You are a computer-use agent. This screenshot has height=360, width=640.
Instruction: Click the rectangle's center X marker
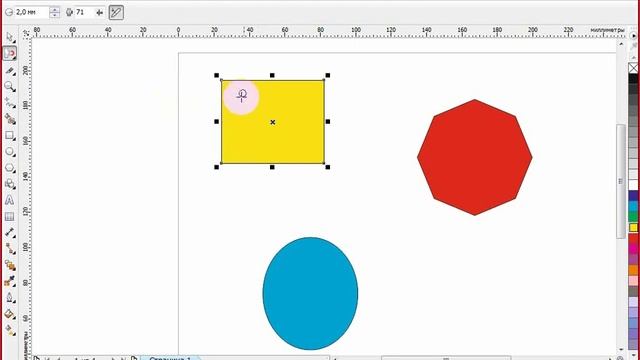(273, 122)
